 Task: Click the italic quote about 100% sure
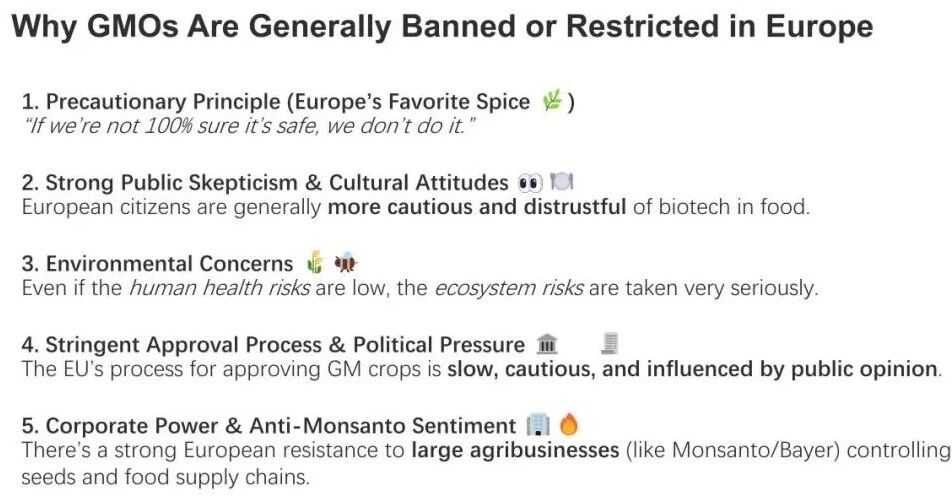(x=248, y=128)
